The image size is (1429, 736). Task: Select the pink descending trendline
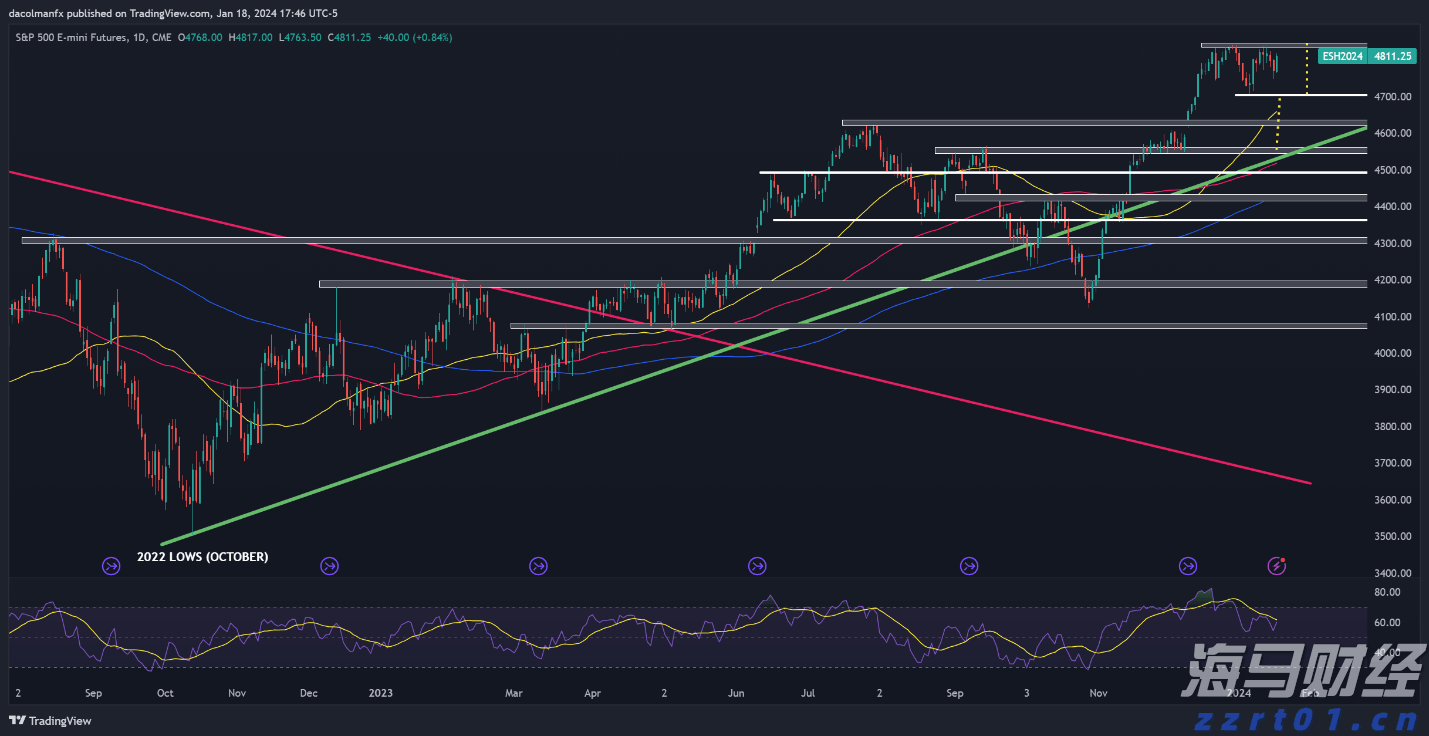(900, 390)
